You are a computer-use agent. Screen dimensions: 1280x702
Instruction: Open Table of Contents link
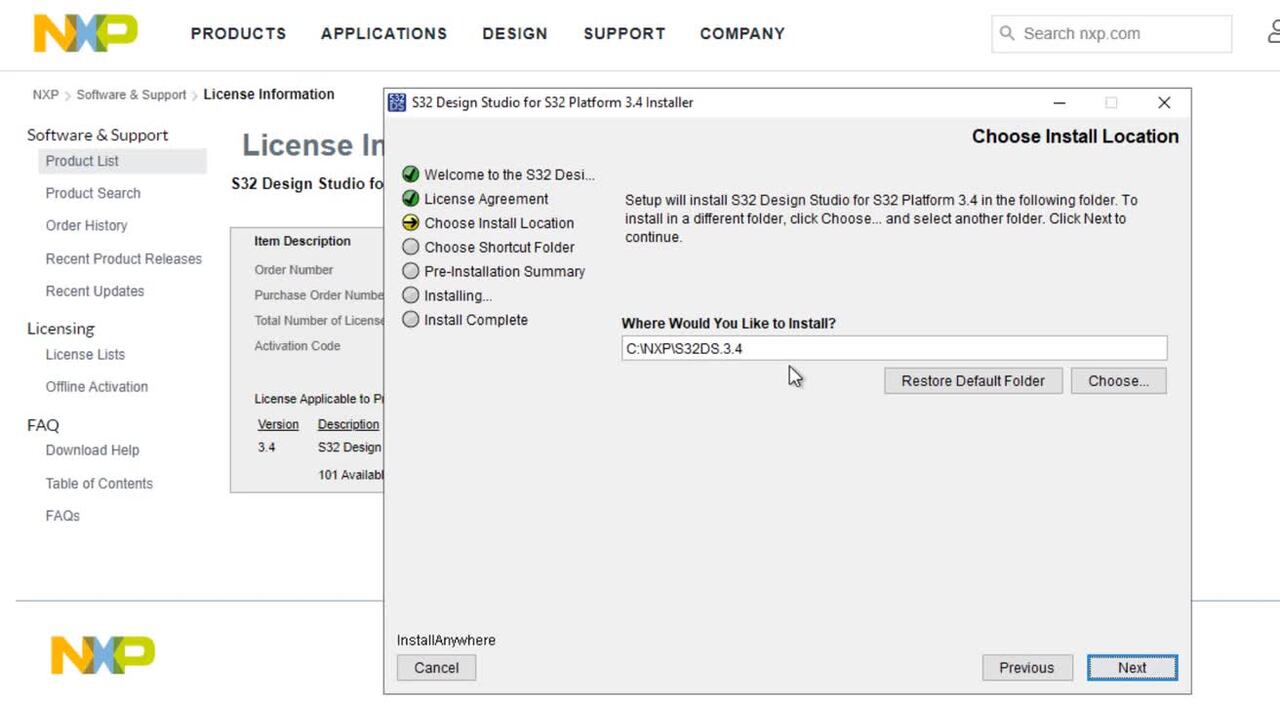[99, 483]
